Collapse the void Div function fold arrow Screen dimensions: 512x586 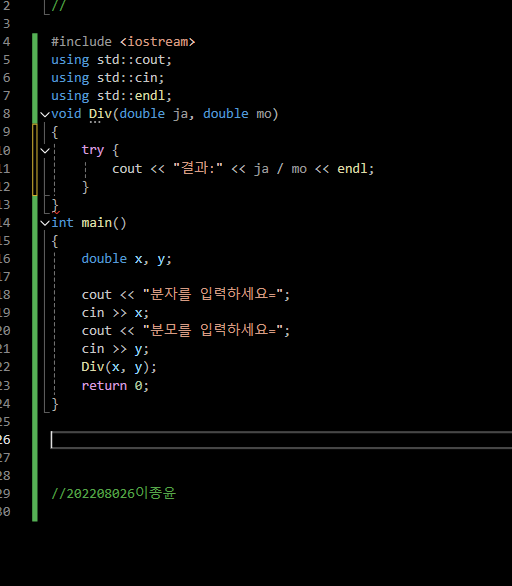tap(45, 114)
